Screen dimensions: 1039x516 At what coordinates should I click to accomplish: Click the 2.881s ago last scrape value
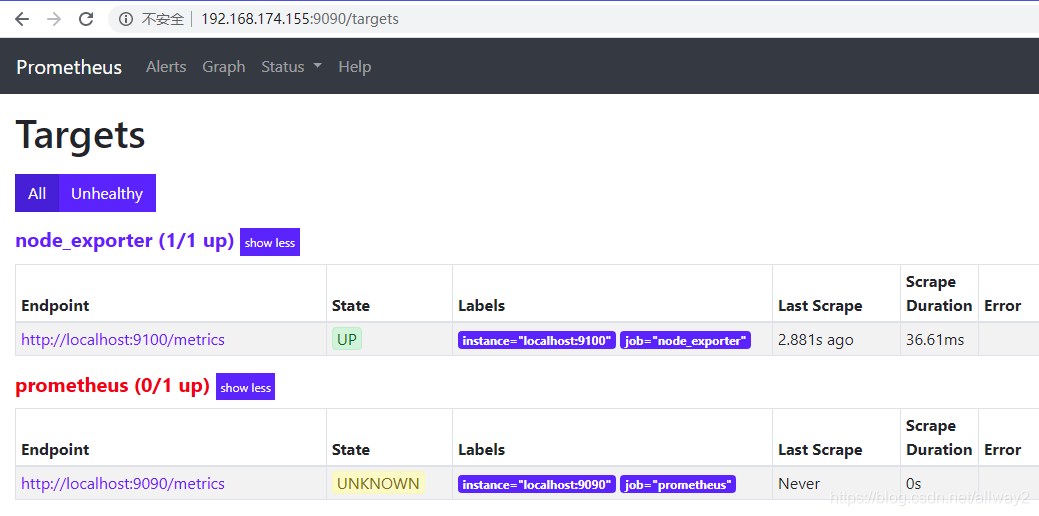816,340
